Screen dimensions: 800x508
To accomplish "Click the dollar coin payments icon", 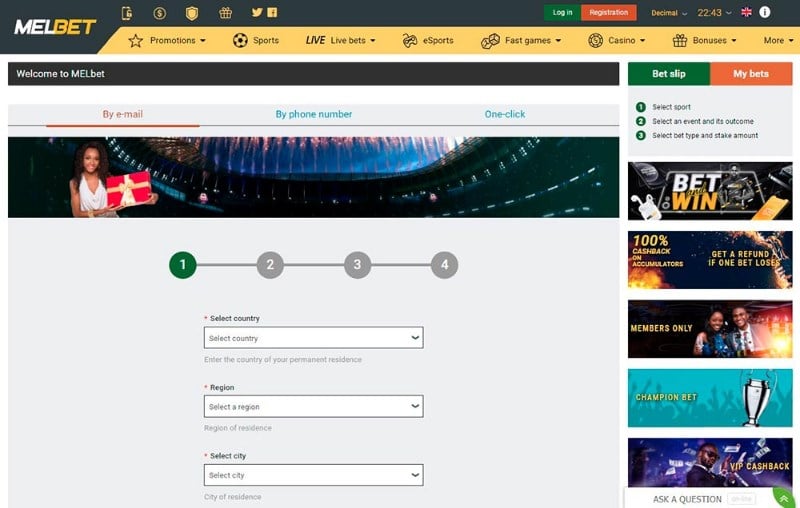I will [160, 13].
